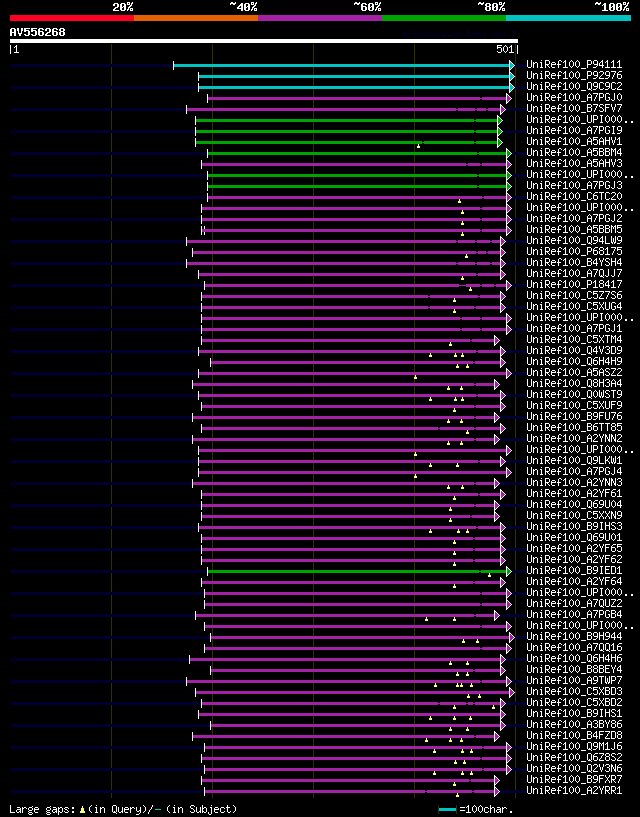Select the UniRef100_C5XBD3 label
Image resolution: width=640 pixels, height=817 pixels.
pyautogui.click(x=574, y=692)
